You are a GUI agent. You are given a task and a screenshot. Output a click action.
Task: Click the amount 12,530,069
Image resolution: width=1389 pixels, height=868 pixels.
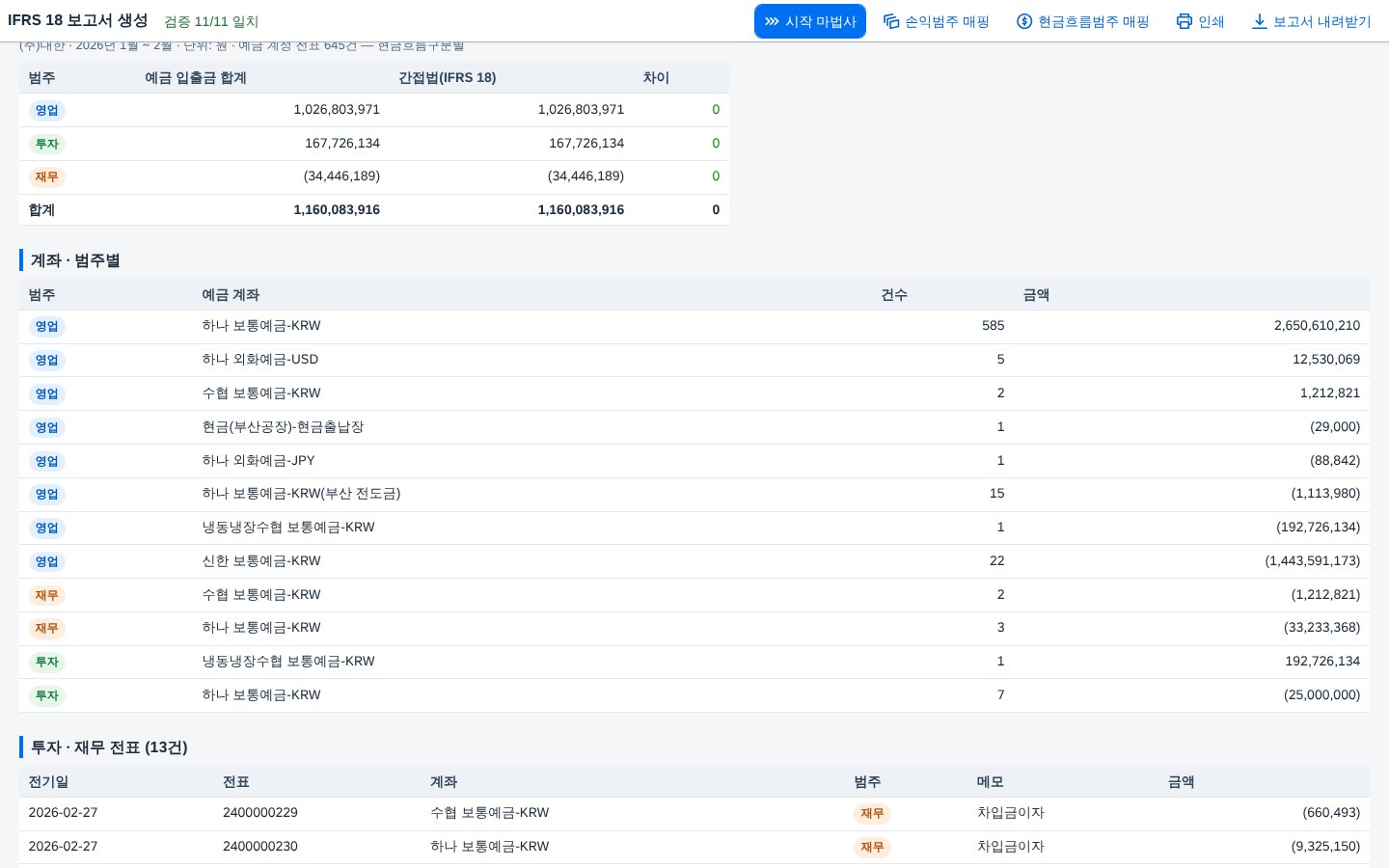pos(1326,360)
